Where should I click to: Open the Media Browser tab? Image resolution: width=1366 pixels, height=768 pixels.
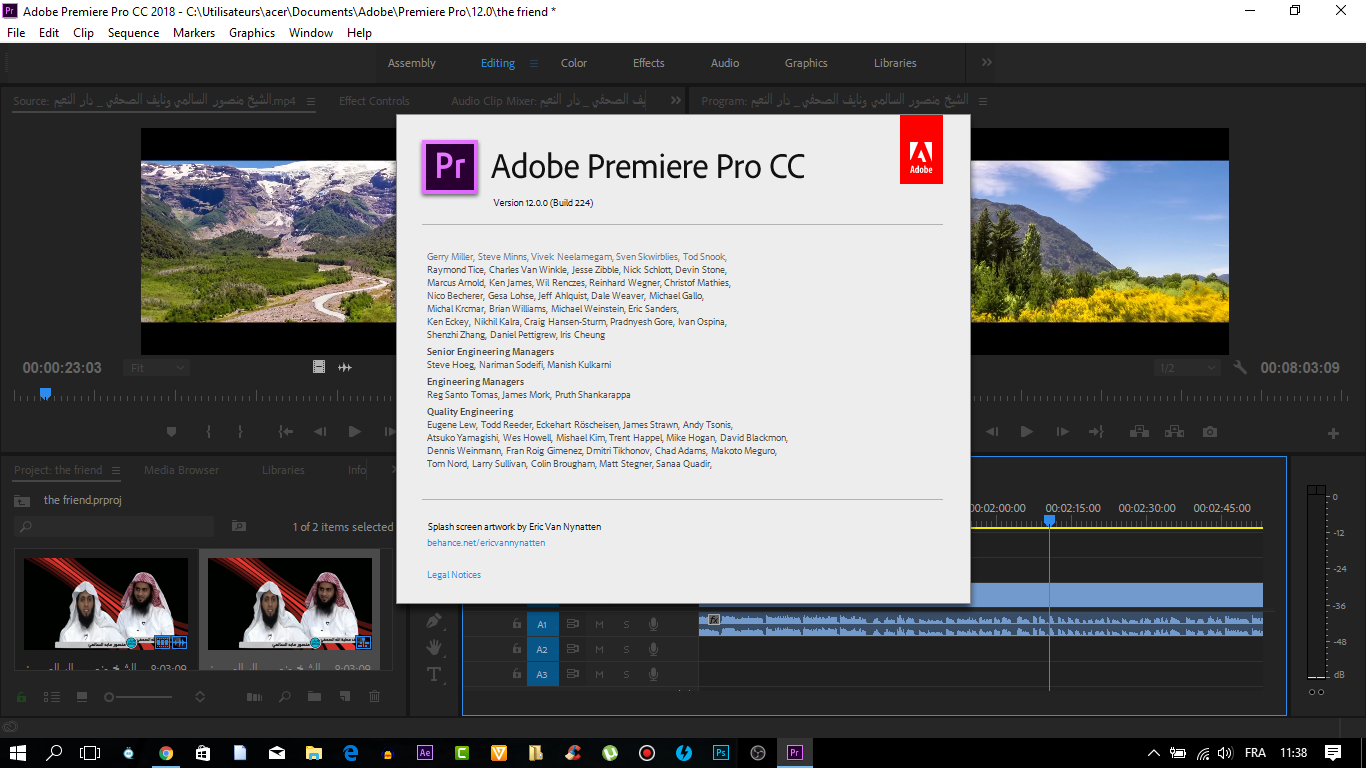click(x=181, y=470)
